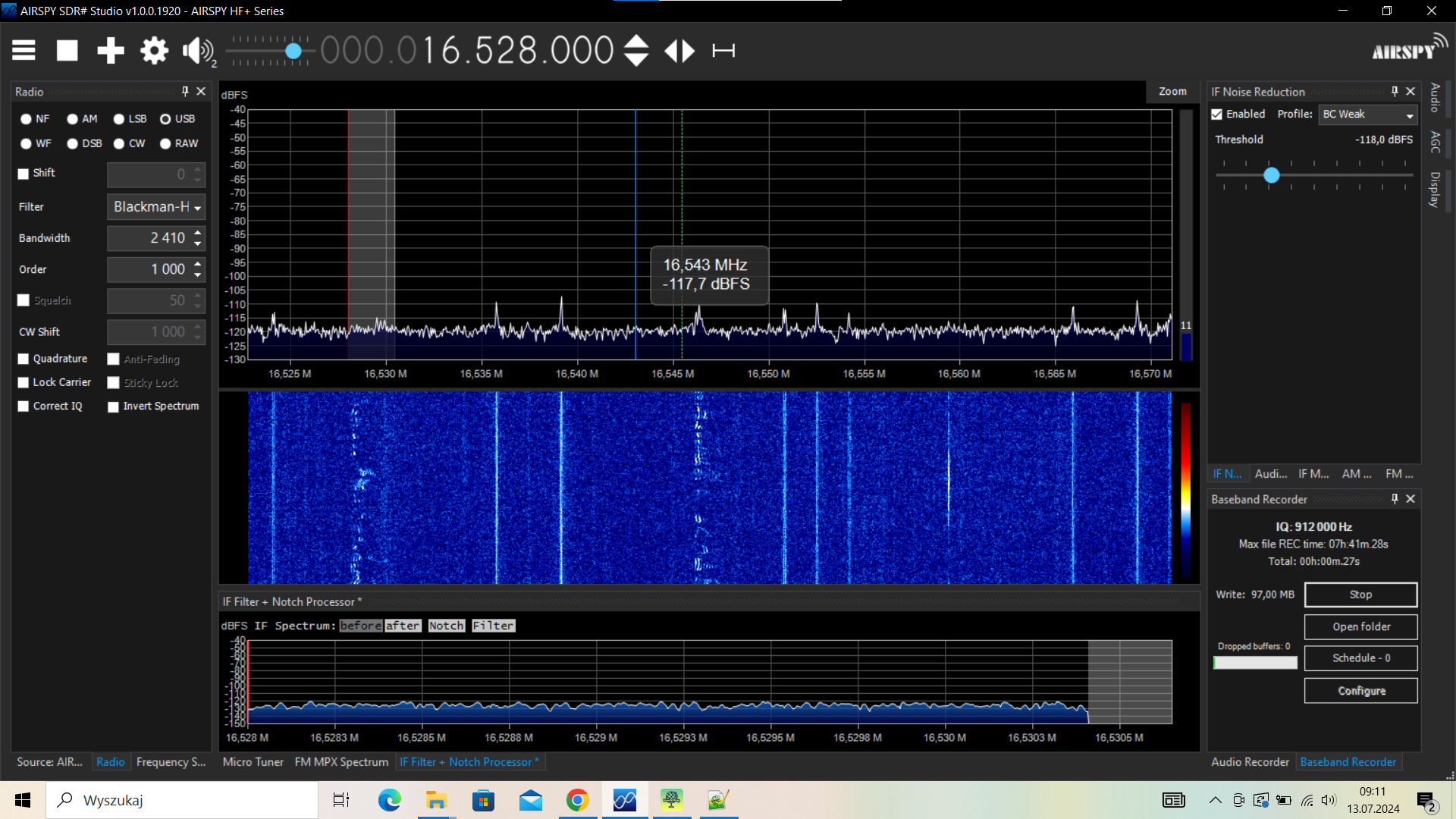Viewport: 1456px width, 819px height.
Task: Click the Filter button in IF processor
Action: point(494,626)
